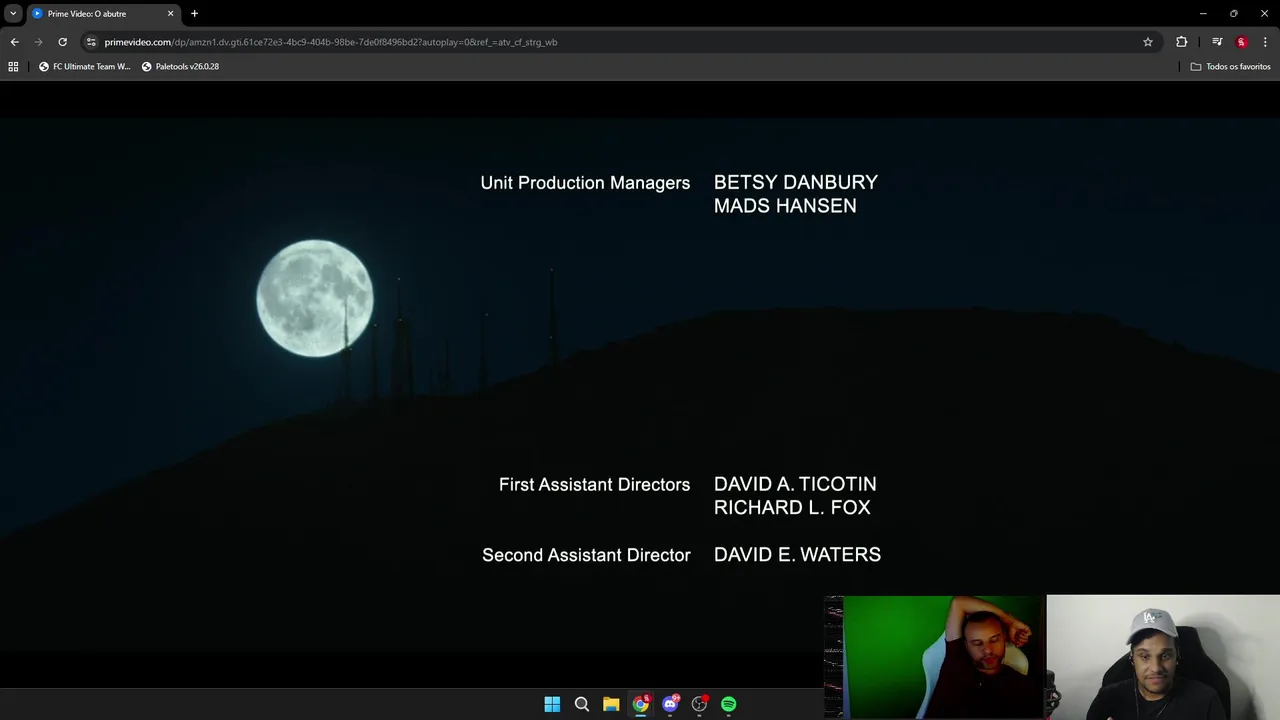Viewport: 1280px width, 720px height.
Task: Open Todos os favoritos folder
Action: (x=1230, y=66)
